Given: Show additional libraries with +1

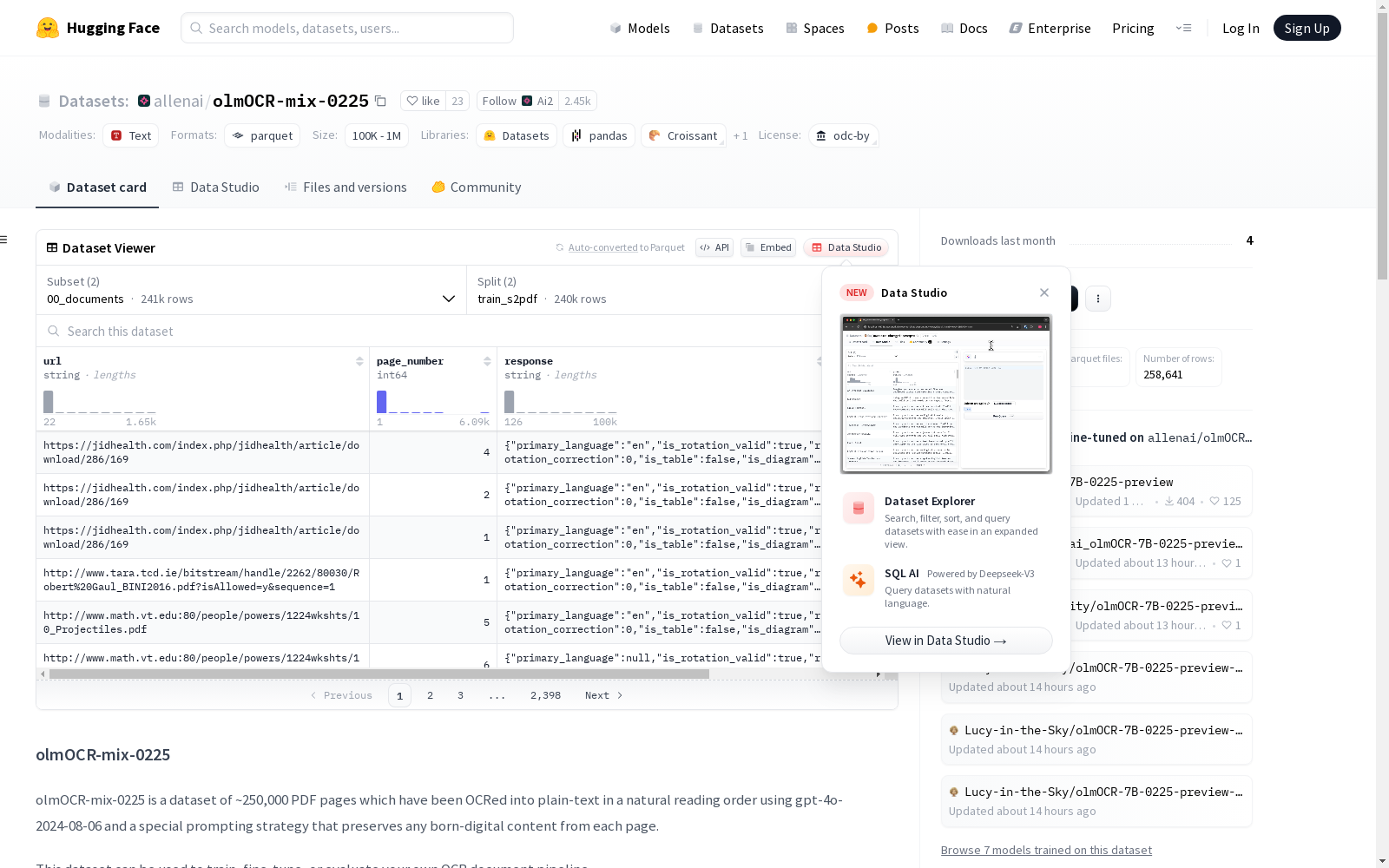Looking at the screenshot, I should (741, 135).
